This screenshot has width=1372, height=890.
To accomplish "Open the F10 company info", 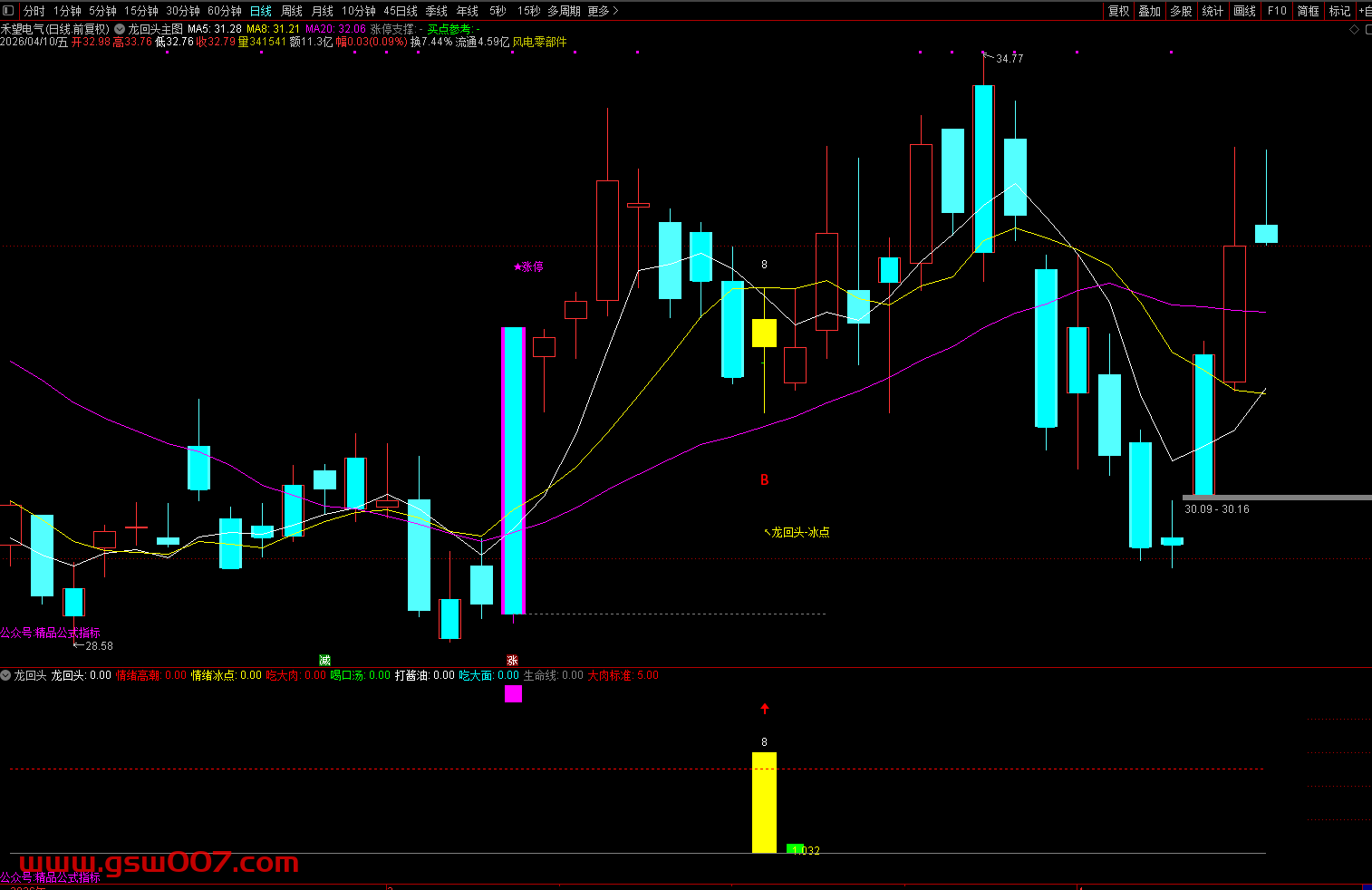I will [1277, 11].
